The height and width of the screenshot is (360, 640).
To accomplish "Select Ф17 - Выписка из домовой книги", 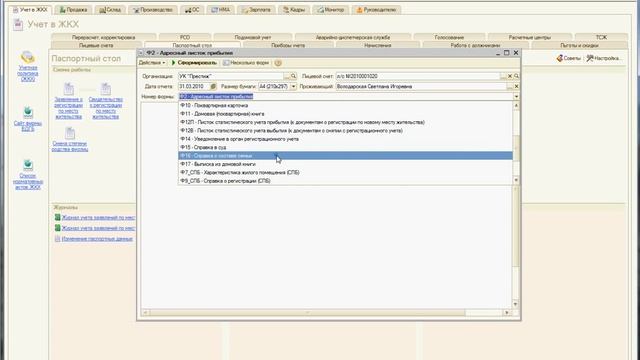I will click(345, 164).
